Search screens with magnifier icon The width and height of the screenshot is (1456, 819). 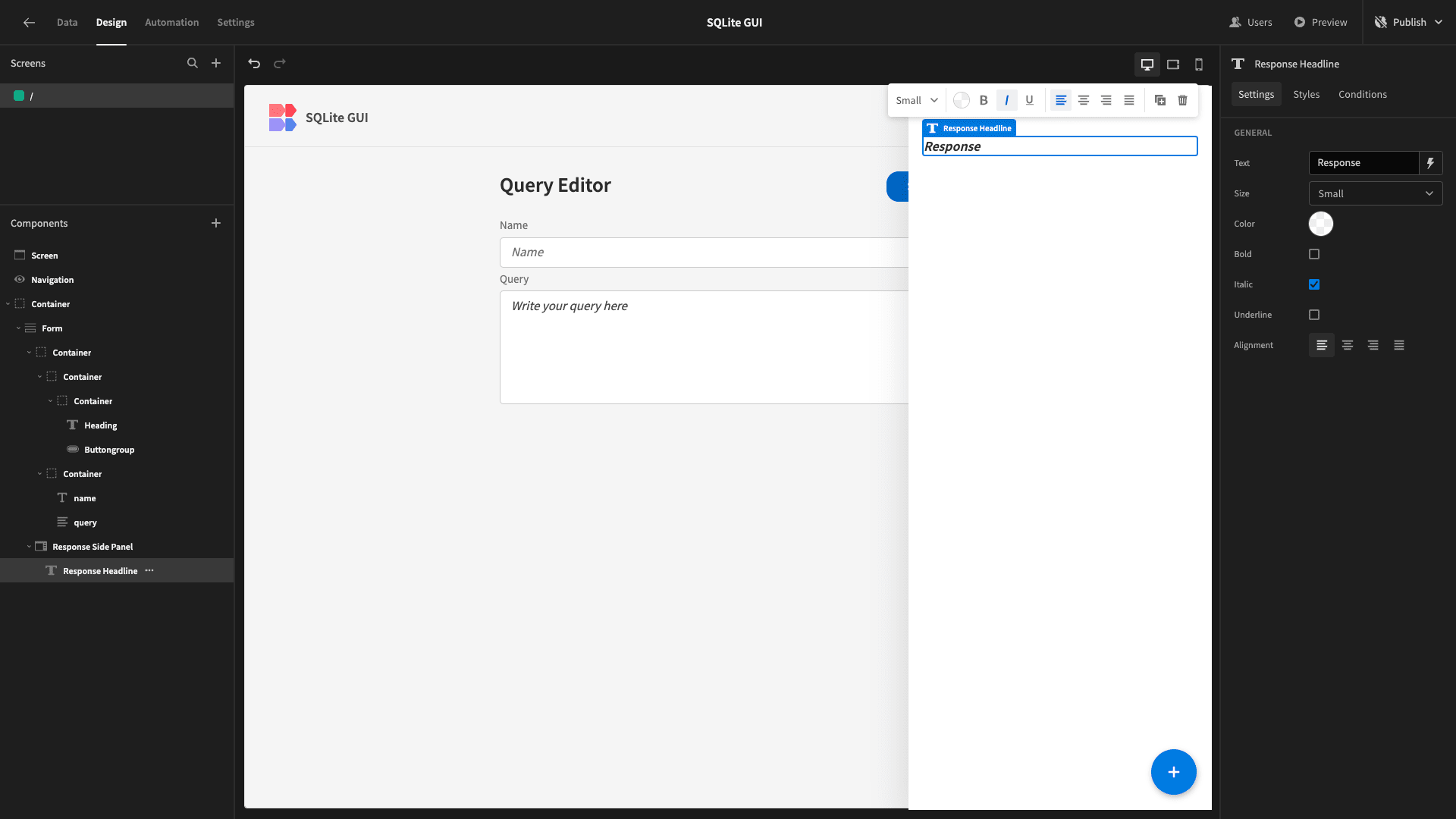pyautogui.click(x=193, y=64)
